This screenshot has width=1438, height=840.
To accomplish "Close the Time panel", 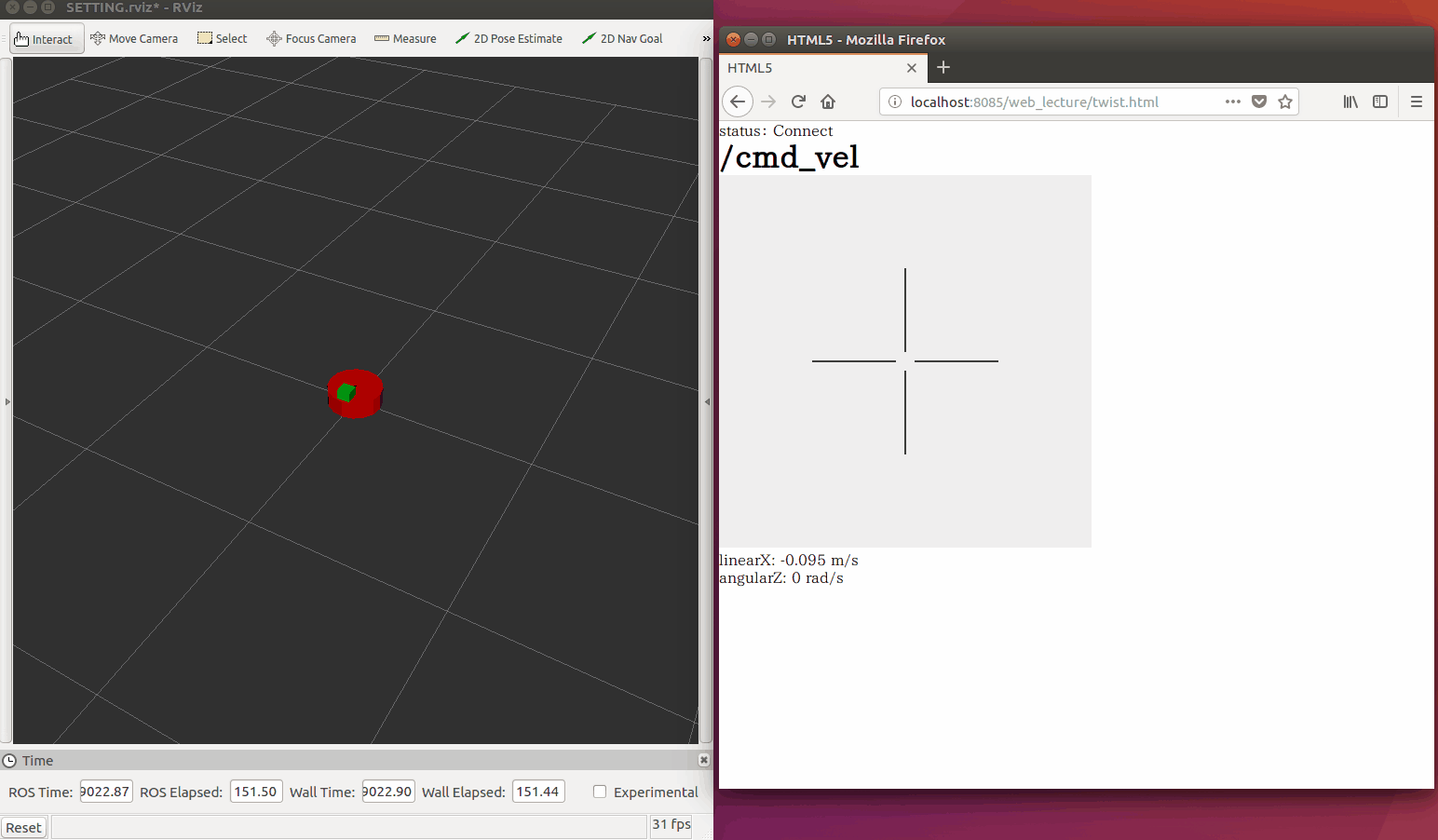I will [x=704, y=760].
